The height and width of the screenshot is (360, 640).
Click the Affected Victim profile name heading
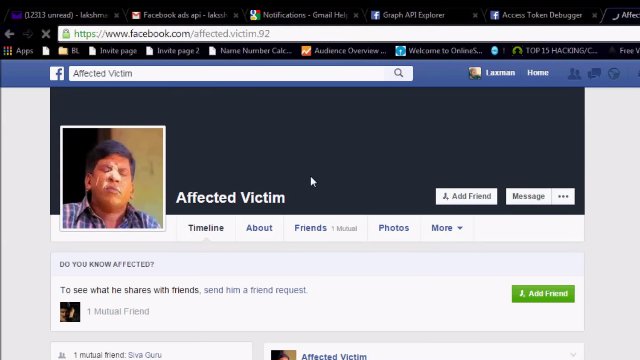pyautogui.click(x=230, y=198)
